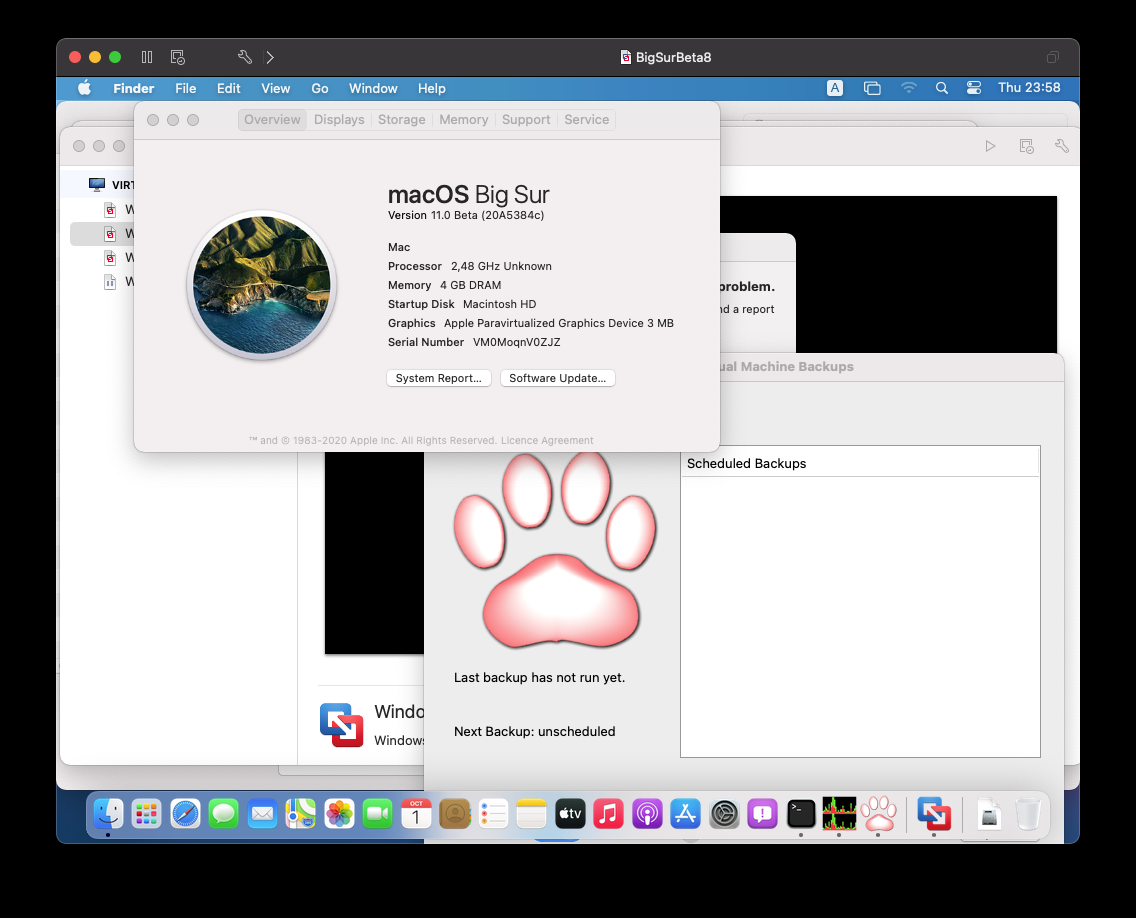Click the VMware Fusion logo beside Windows text
Viewport: 1136px width, 918px height.
341,725
